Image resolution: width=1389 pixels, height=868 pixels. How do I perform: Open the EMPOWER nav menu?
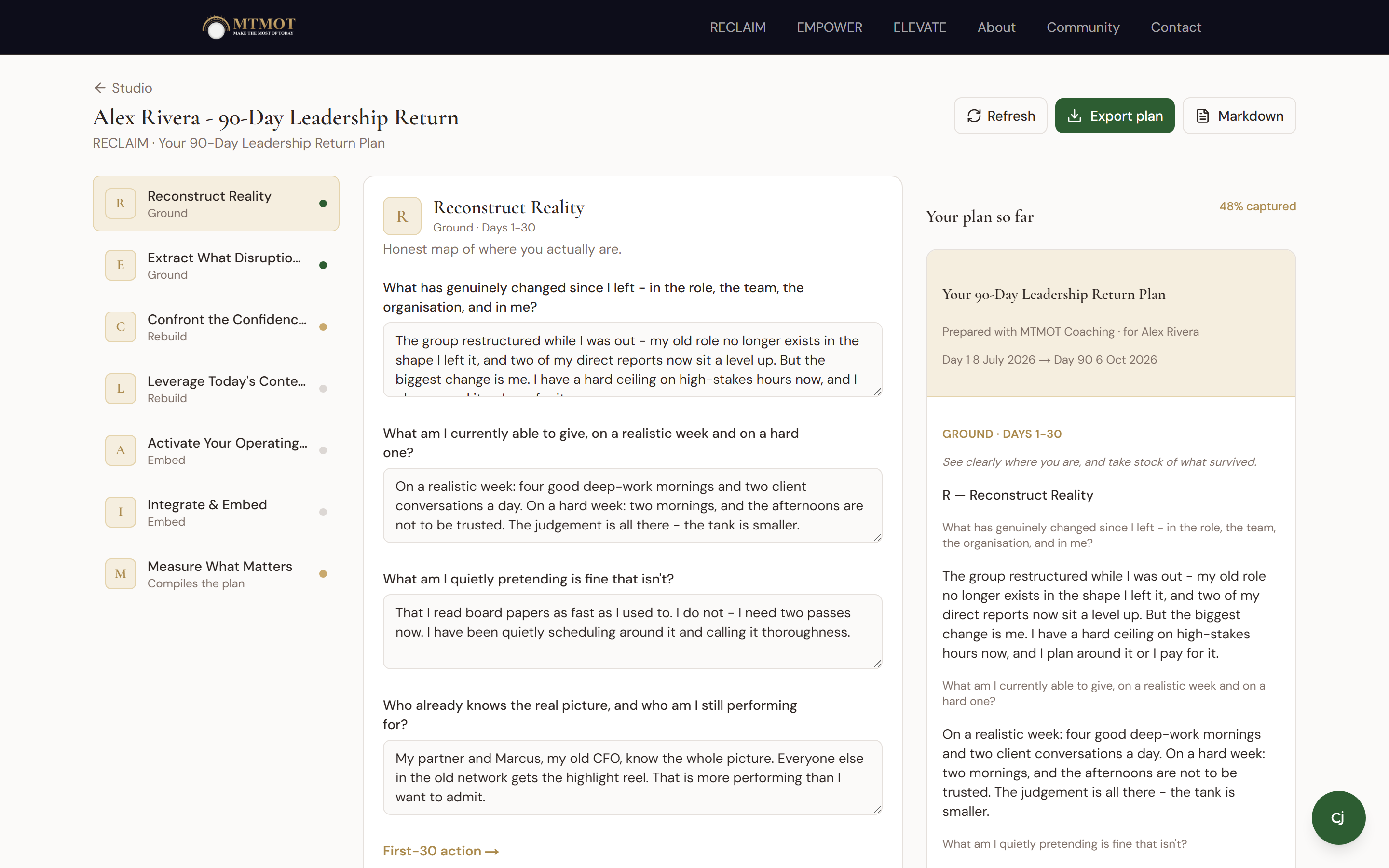830,27
